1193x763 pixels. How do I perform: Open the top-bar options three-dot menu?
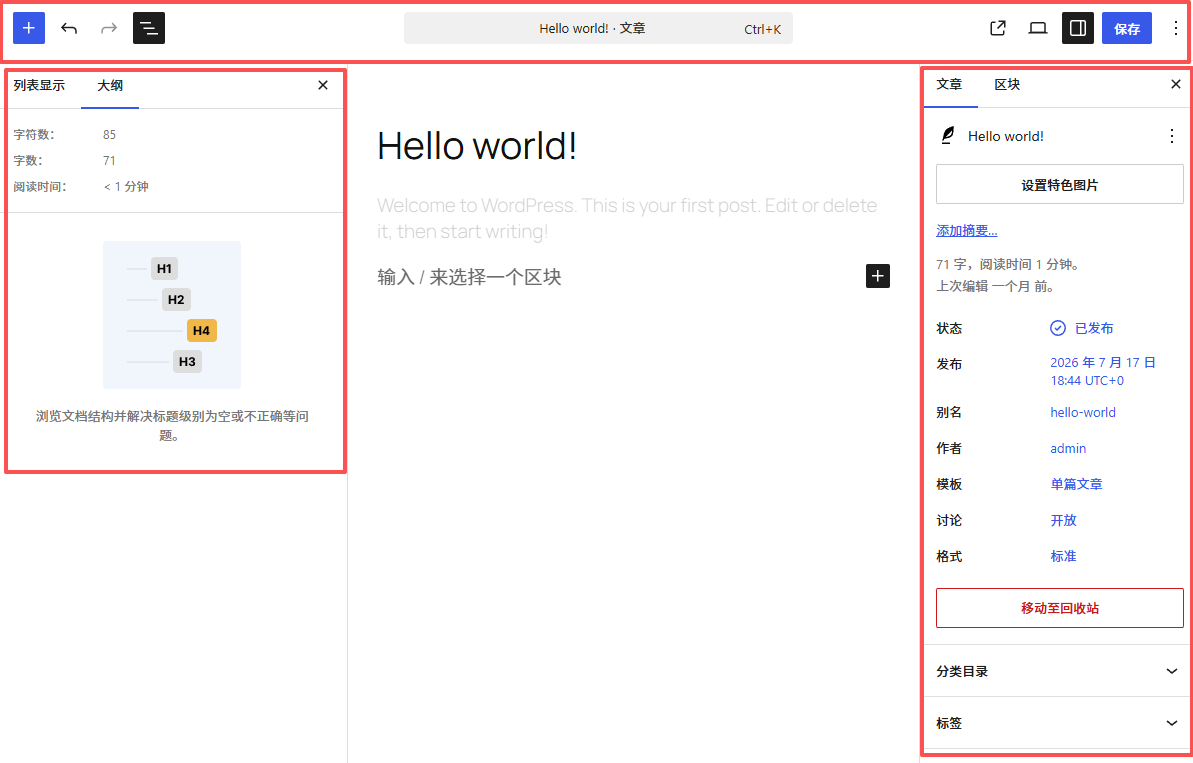pos(1176,28)
